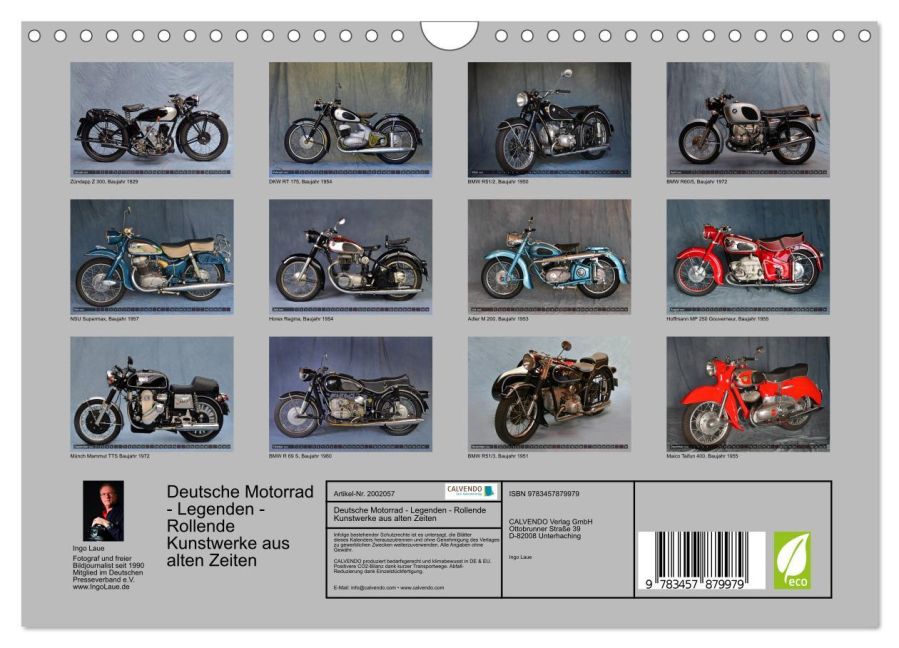The width and height of the screenshot is (899, 648).
Task: Click the 'BMW R51/3' caption
Action: coord(498,456)
